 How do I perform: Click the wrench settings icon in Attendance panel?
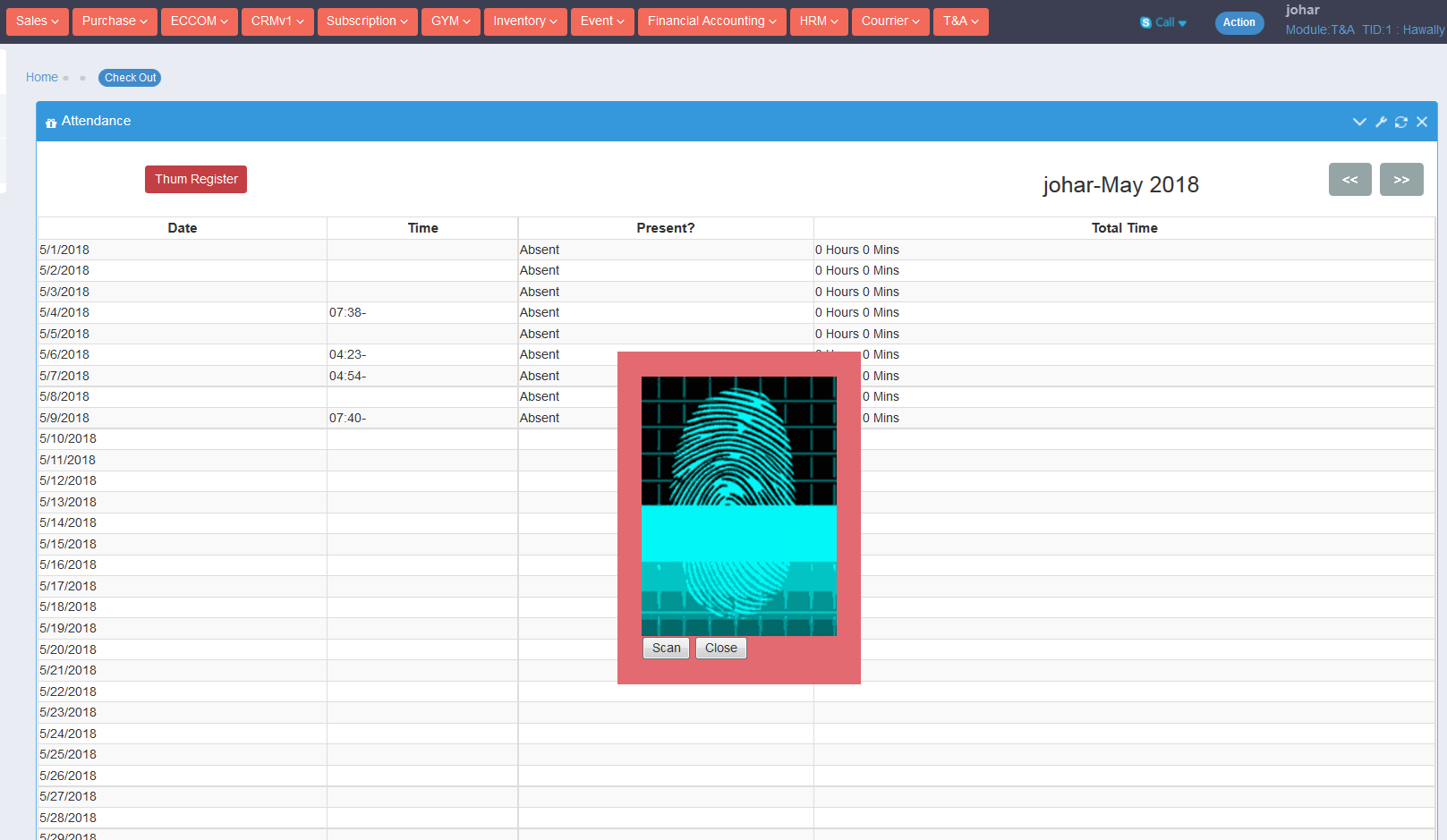1381,122
